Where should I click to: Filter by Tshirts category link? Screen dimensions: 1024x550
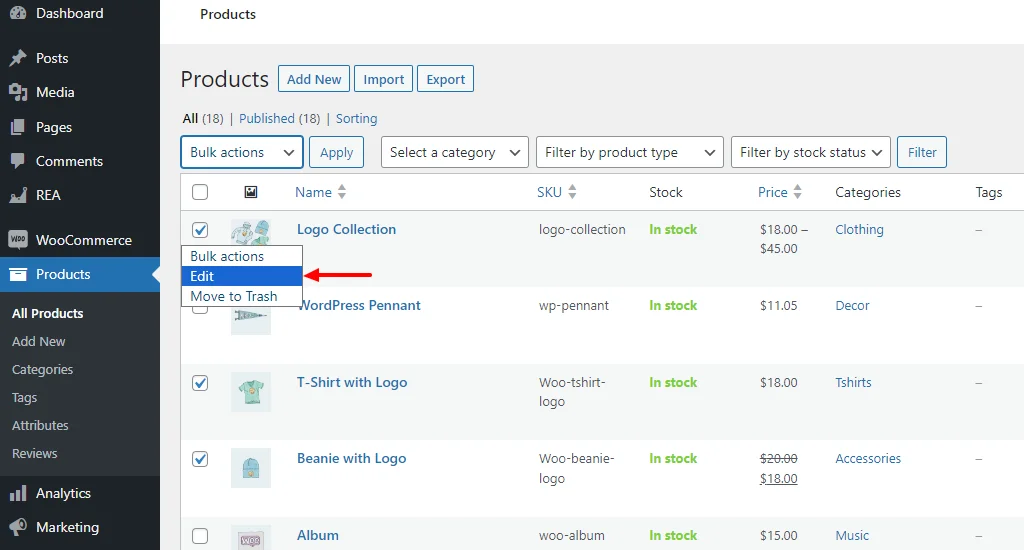(x=854, y=382)
